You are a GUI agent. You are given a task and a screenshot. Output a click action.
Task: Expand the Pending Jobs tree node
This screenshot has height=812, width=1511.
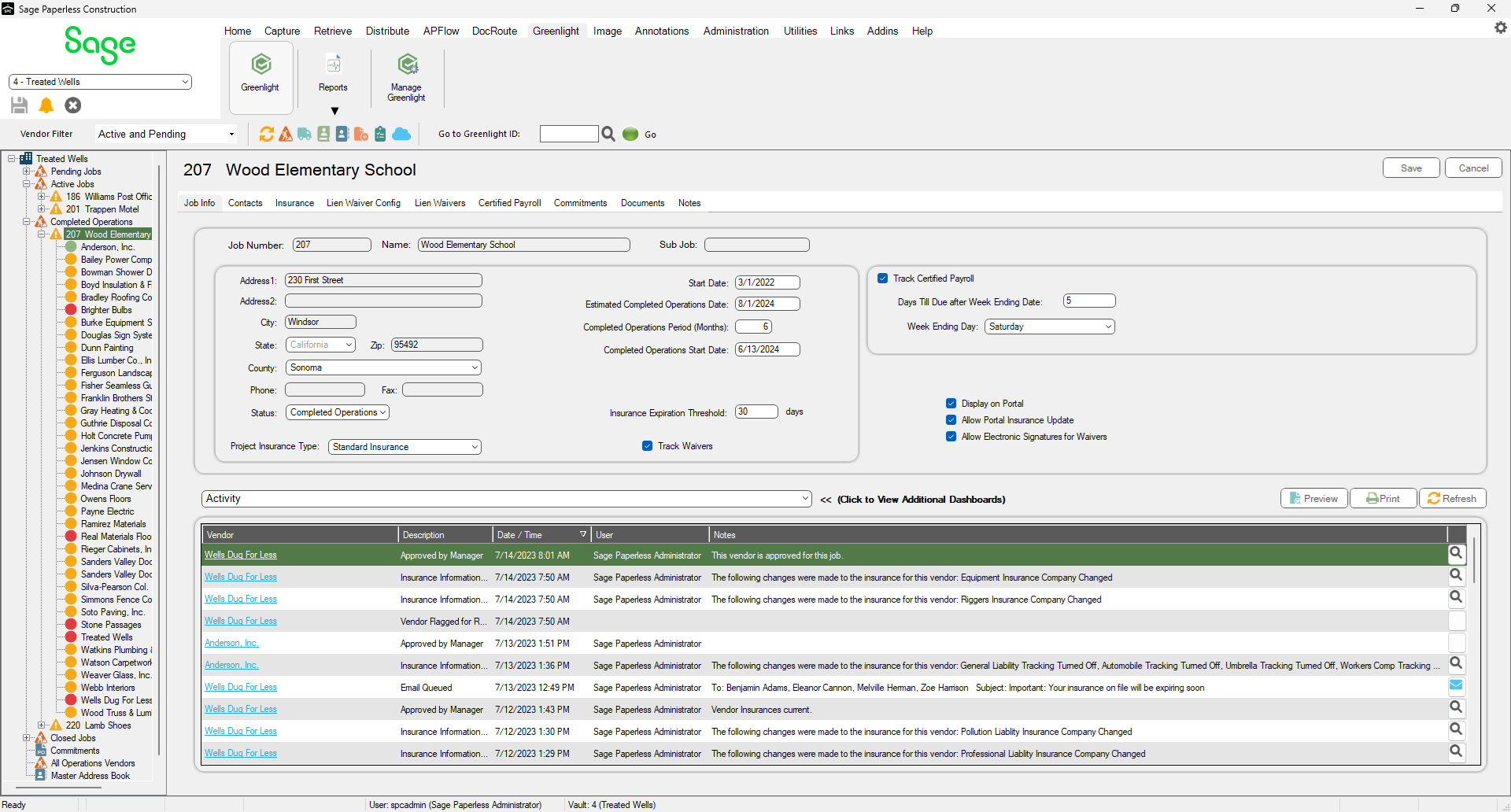click(x=27, y=172)
